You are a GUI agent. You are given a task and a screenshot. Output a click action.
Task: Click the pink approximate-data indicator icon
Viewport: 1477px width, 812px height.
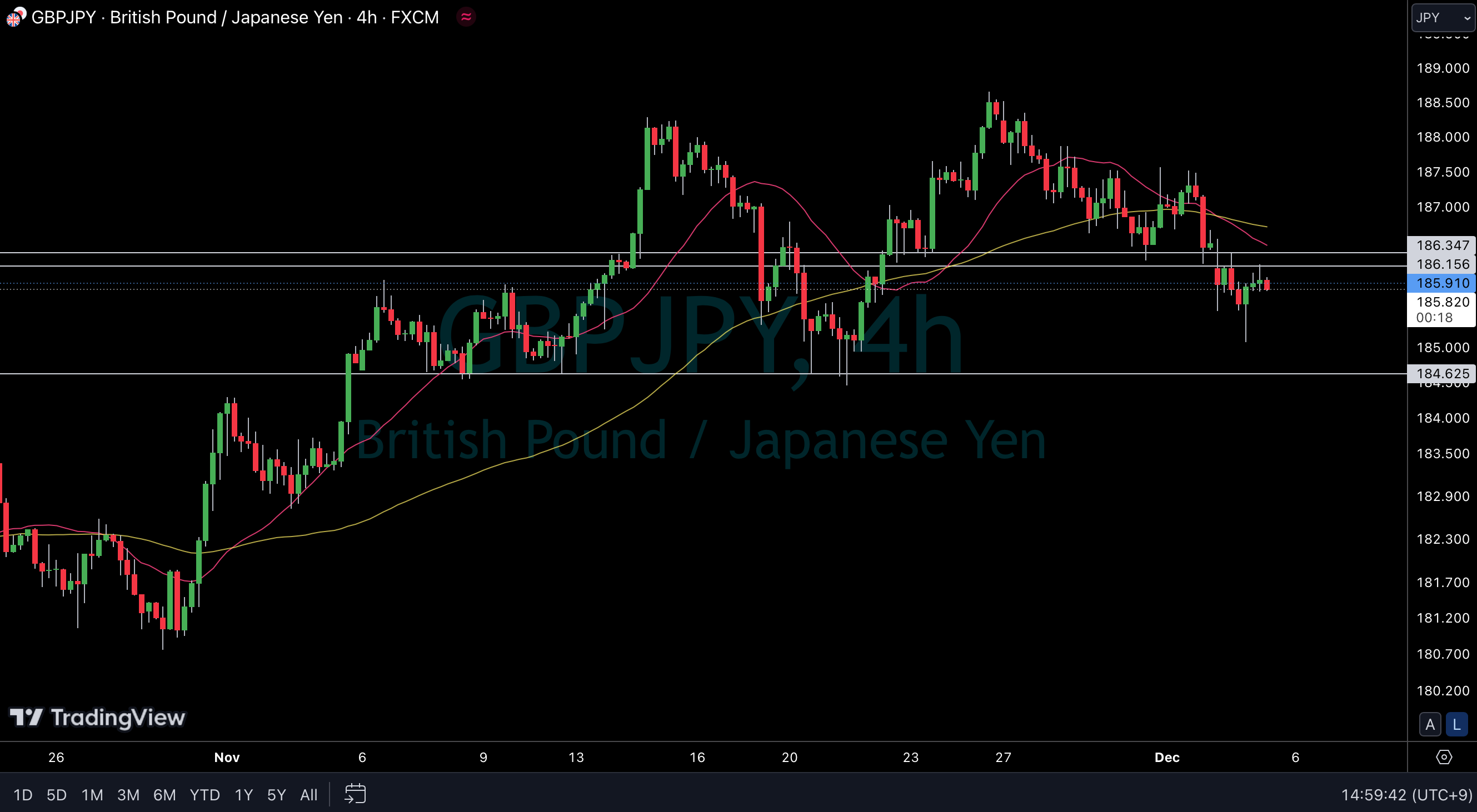pyautogui.click(x=466, y=17)
